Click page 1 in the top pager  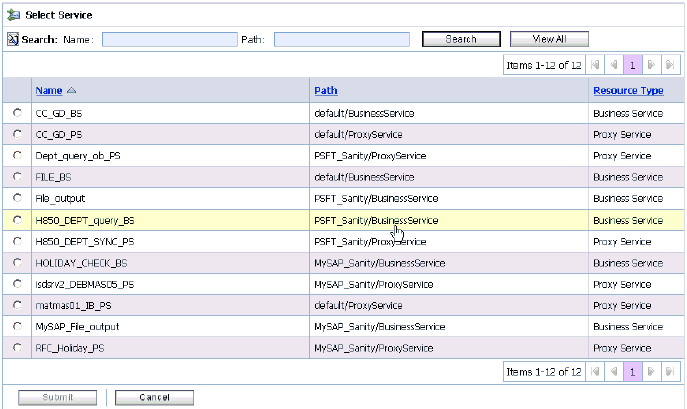tap(633, 65)
